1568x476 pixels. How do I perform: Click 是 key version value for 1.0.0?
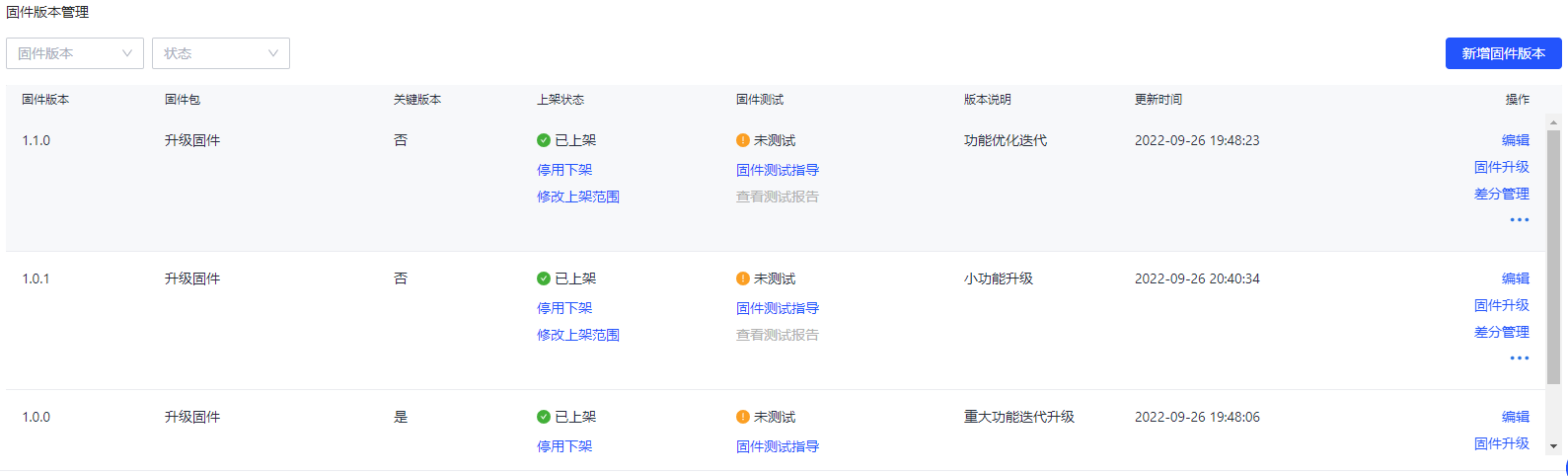pos(401,417)
